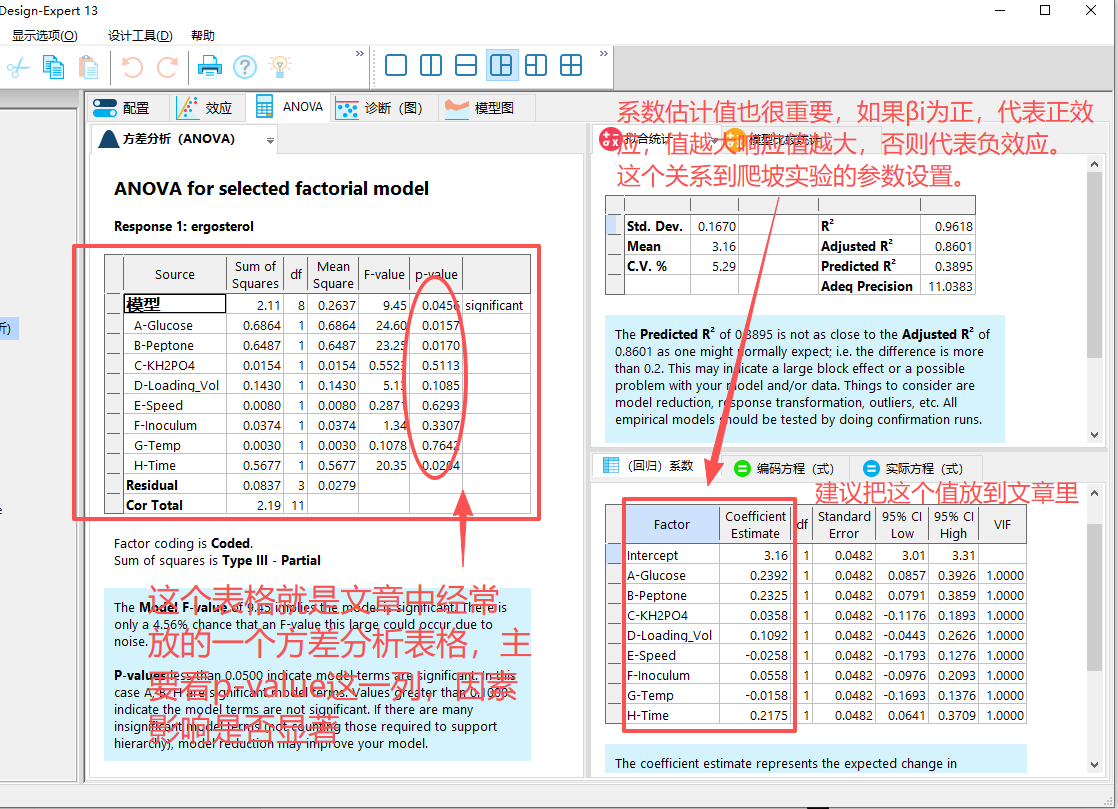Switch to single pane layout
The height and width of the screenshot is (809, 1118).
396,66
